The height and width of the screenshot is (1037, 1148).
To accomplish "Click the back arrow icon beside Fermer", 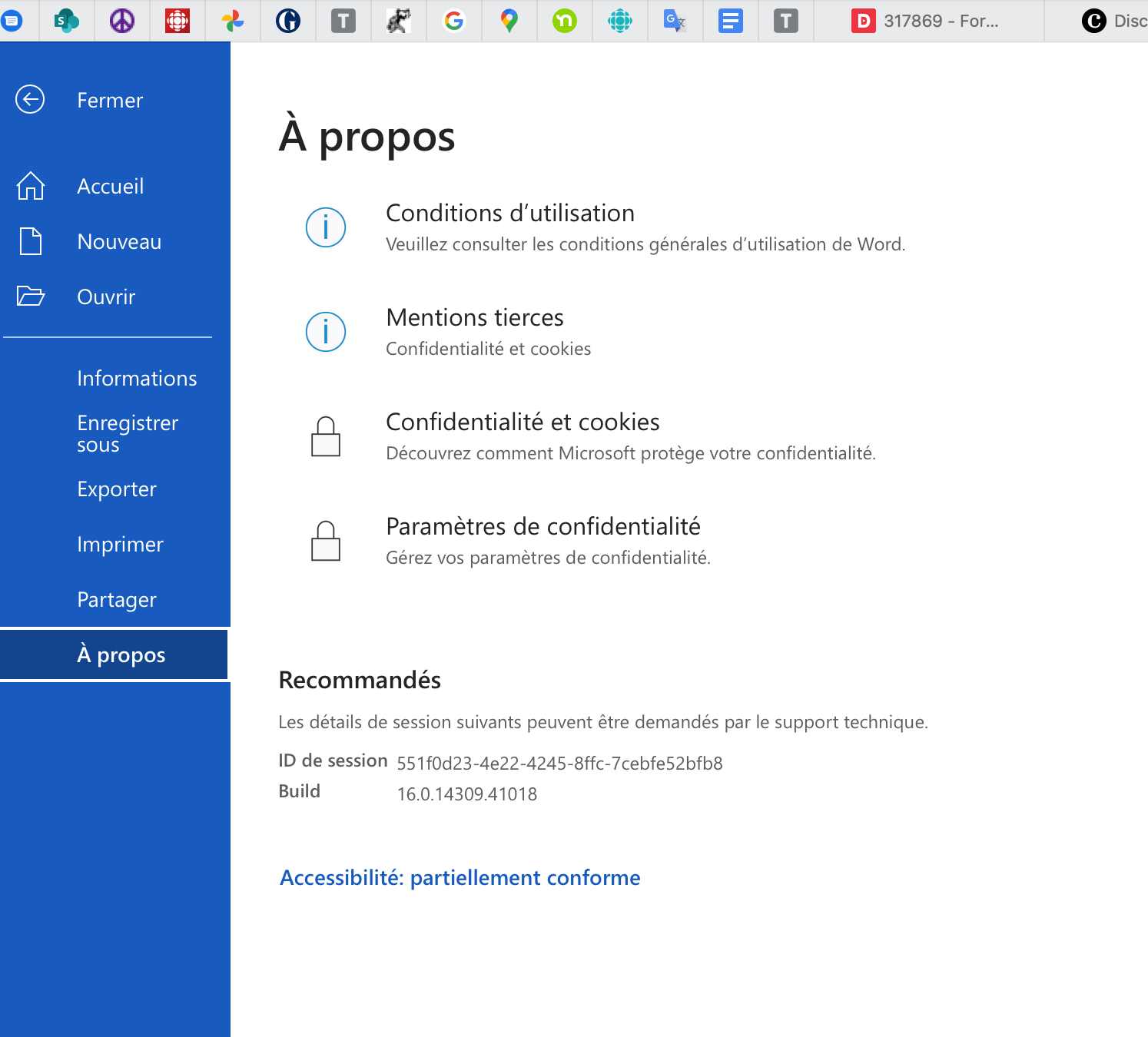I will click(30, 99).
